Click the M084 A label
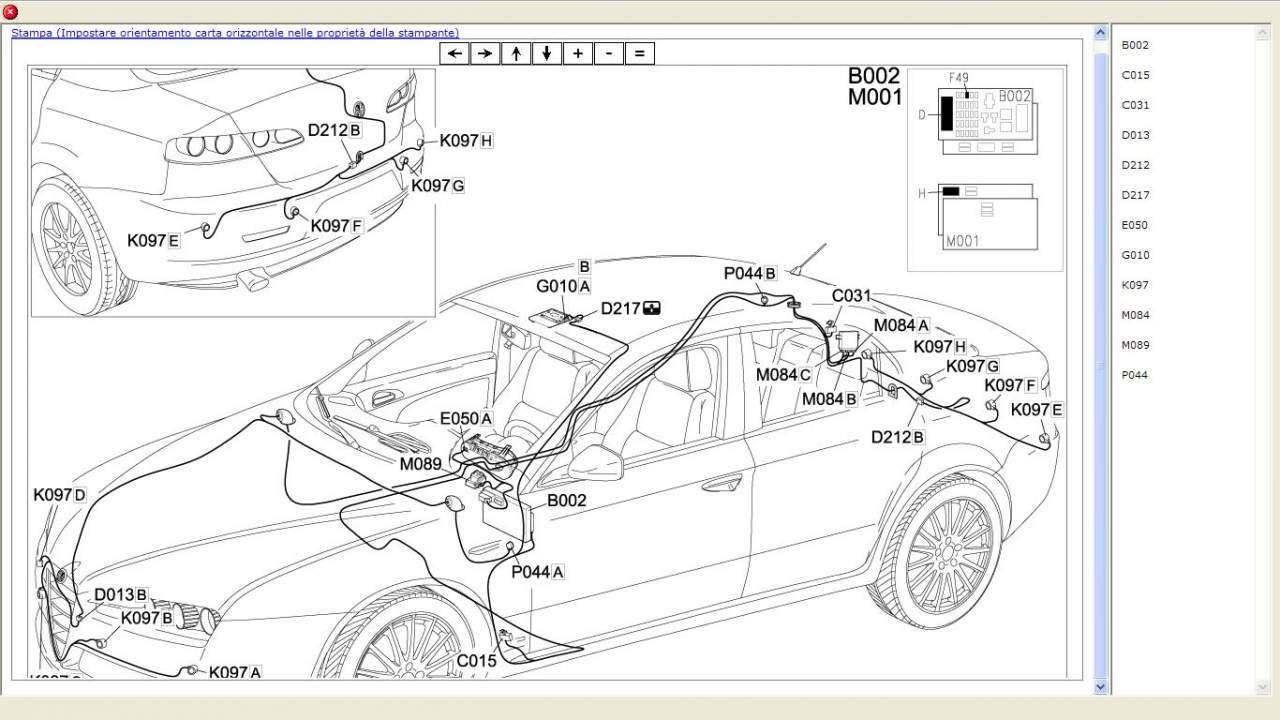This screenshot has width=1280, height=720. pyautogui.click(x=902, y=325)
